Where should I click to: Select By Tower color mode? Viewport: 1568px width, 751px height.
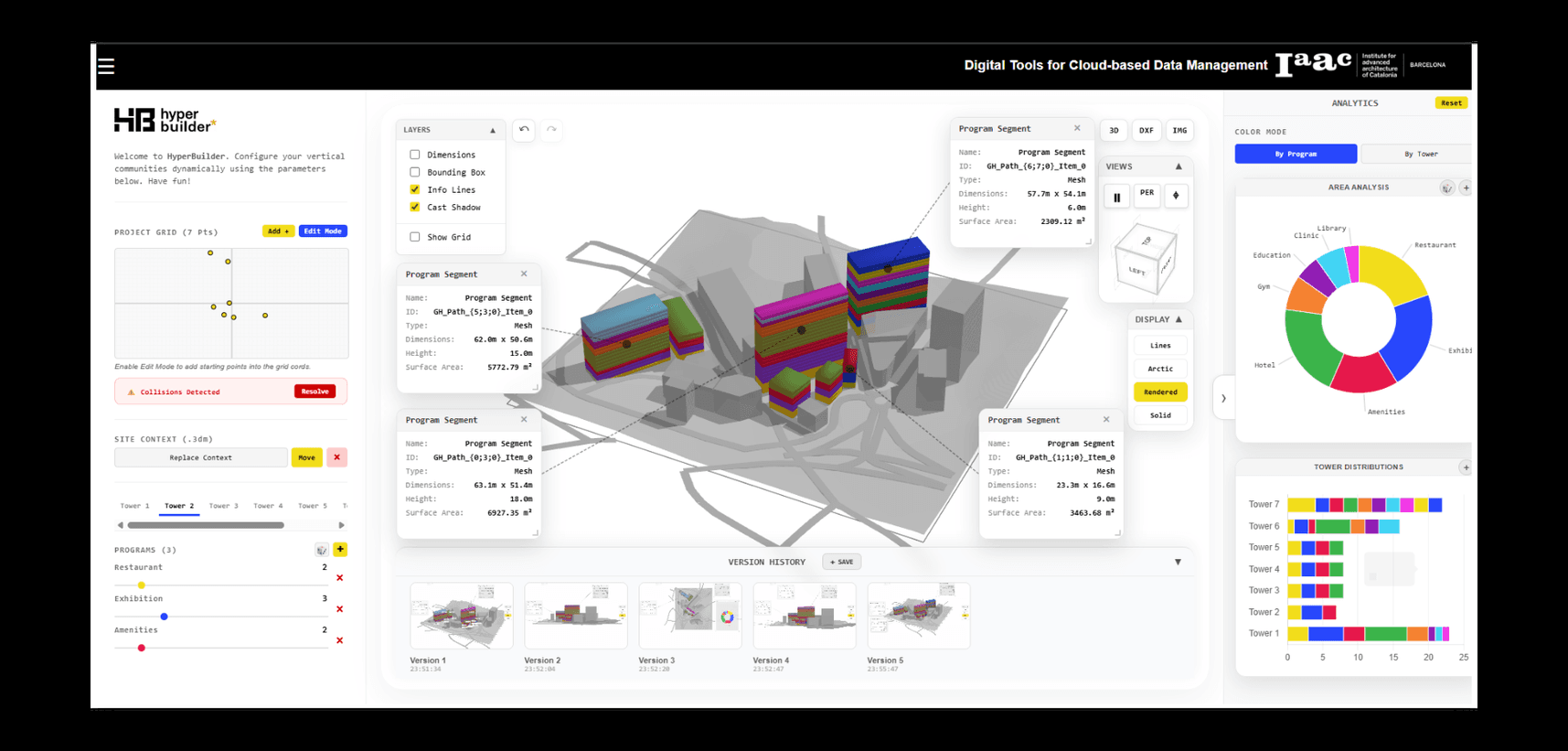coord(1420,154)
